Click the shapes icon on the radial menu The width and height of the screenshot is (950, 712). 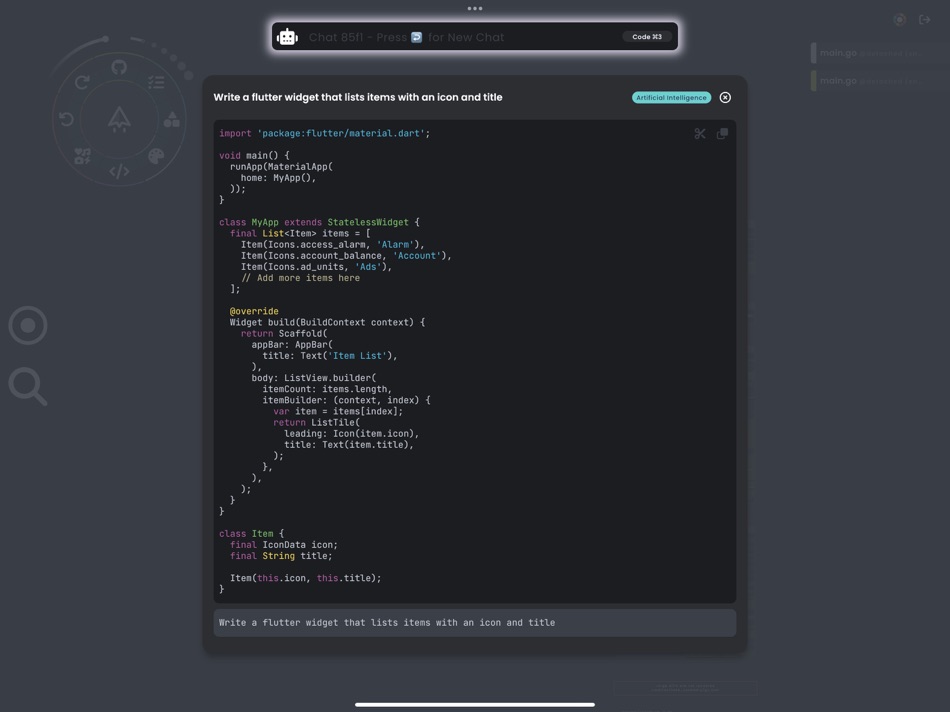click(171, 121)
